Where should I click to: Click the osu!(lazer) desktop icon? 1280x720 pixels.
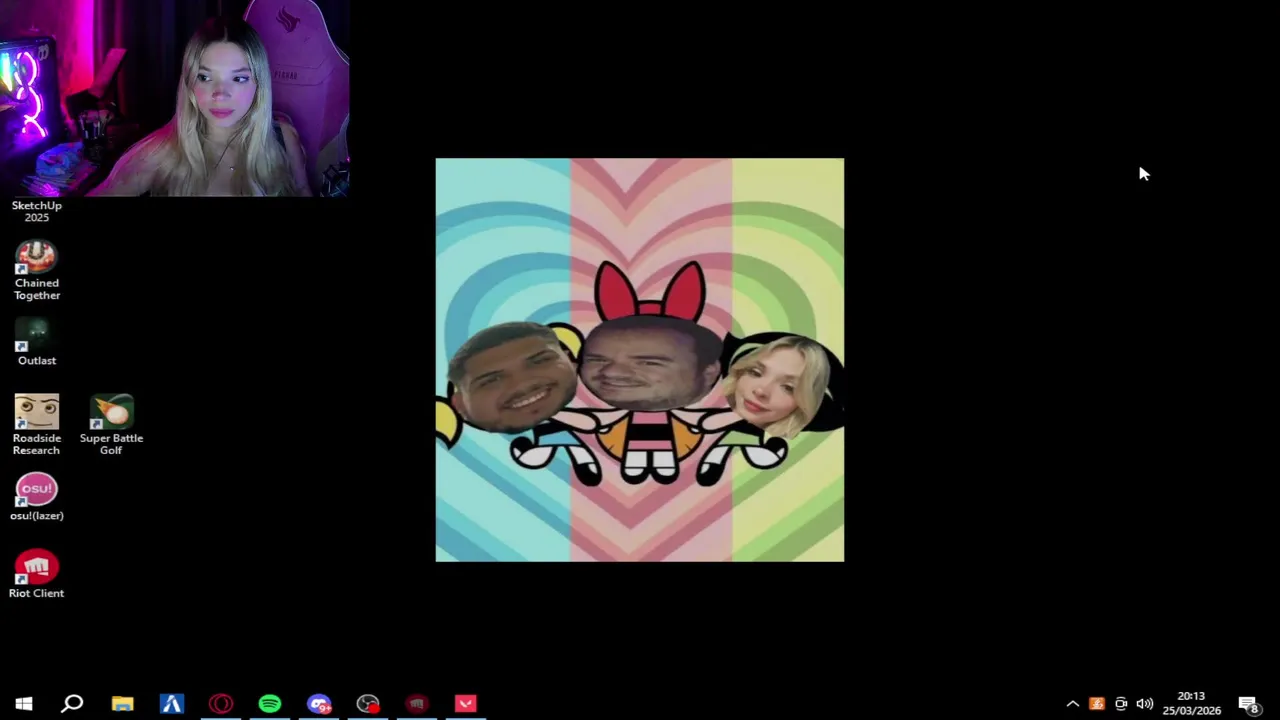(x=36, y=497)
